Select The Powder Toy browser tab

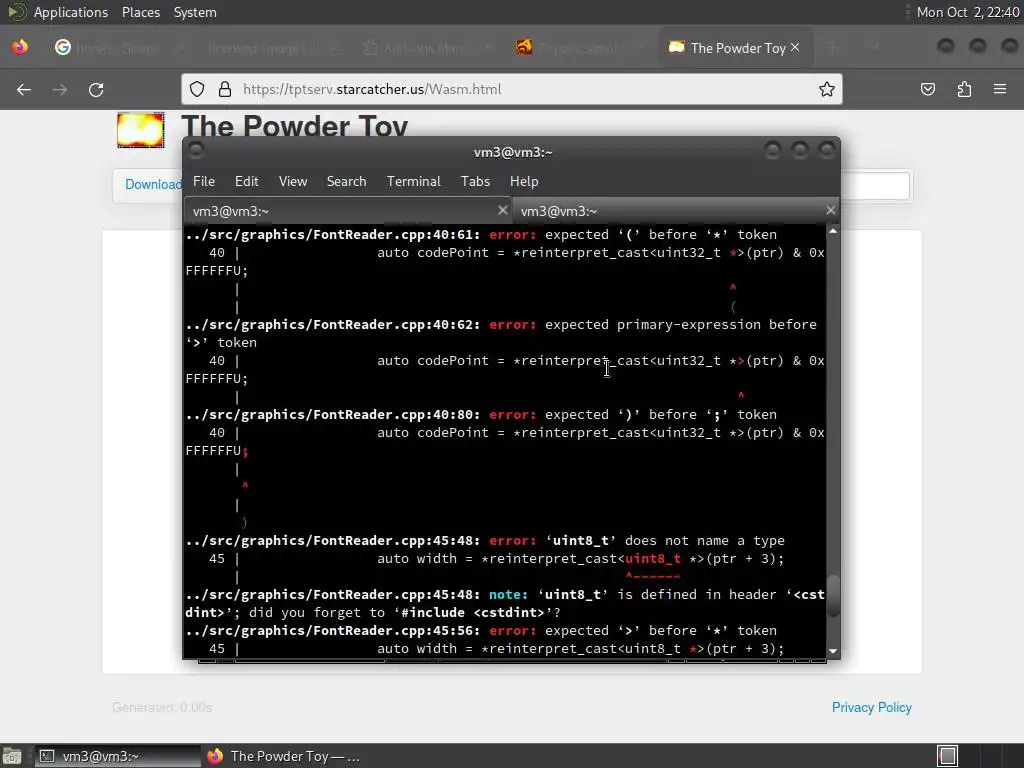tap(735, 48)
